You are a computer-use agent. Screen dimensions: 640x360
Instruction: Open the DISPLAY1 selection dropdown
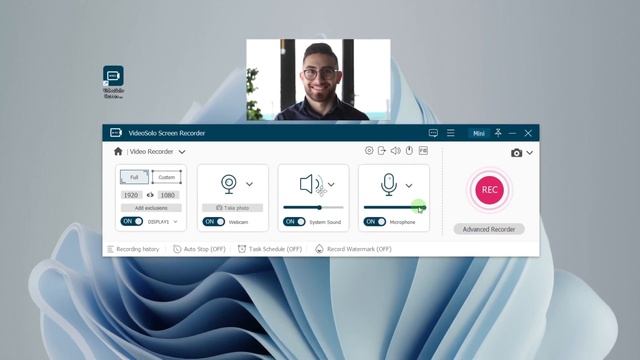(176, 222)
